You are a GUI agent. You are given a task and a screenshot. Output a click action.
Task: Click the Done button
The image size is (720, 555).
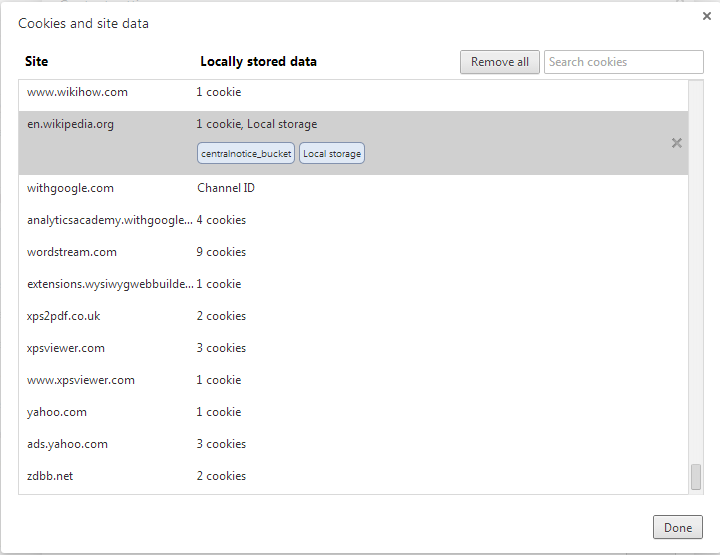(x=678, y=527)
